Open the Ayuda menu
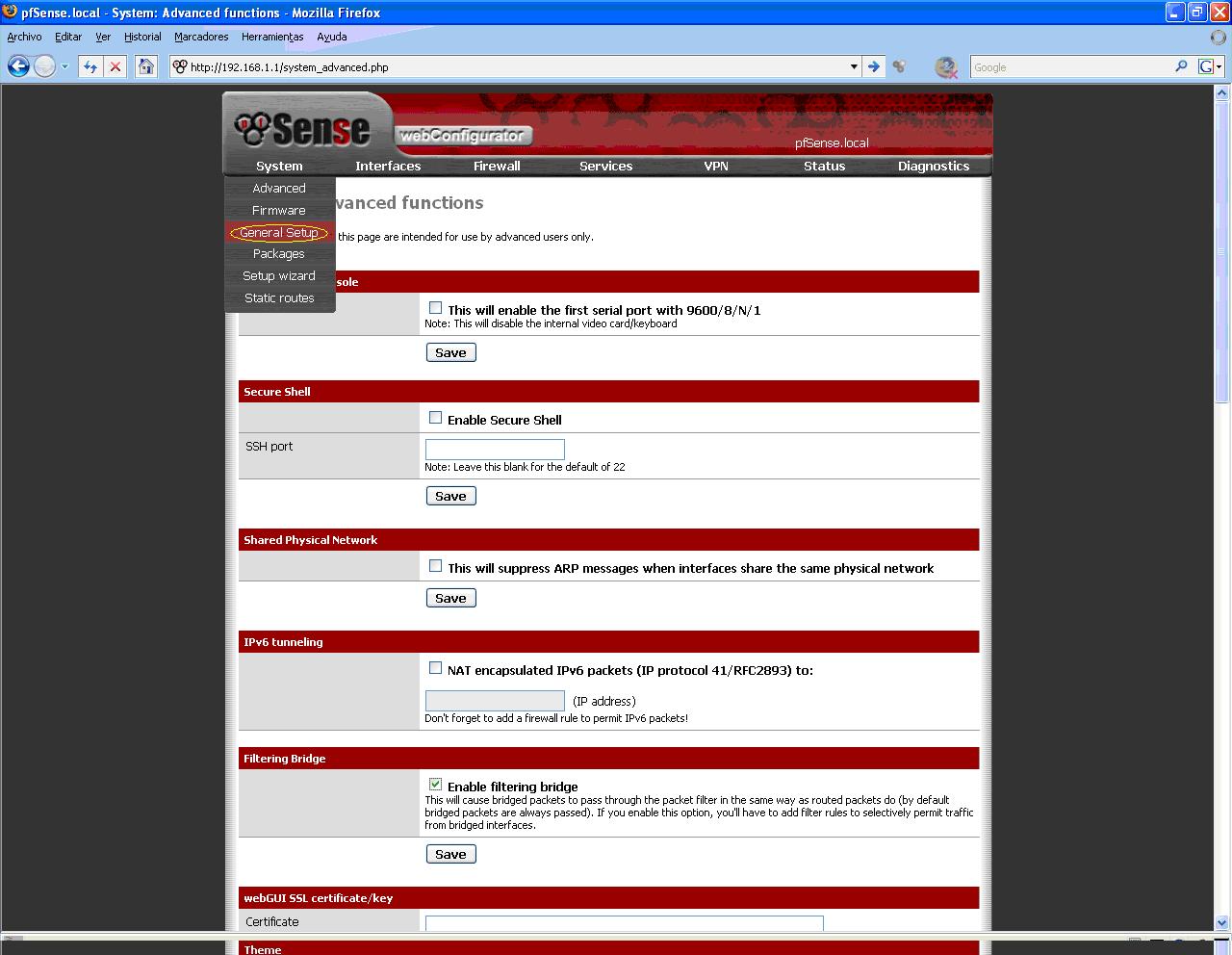 [331, 37]
